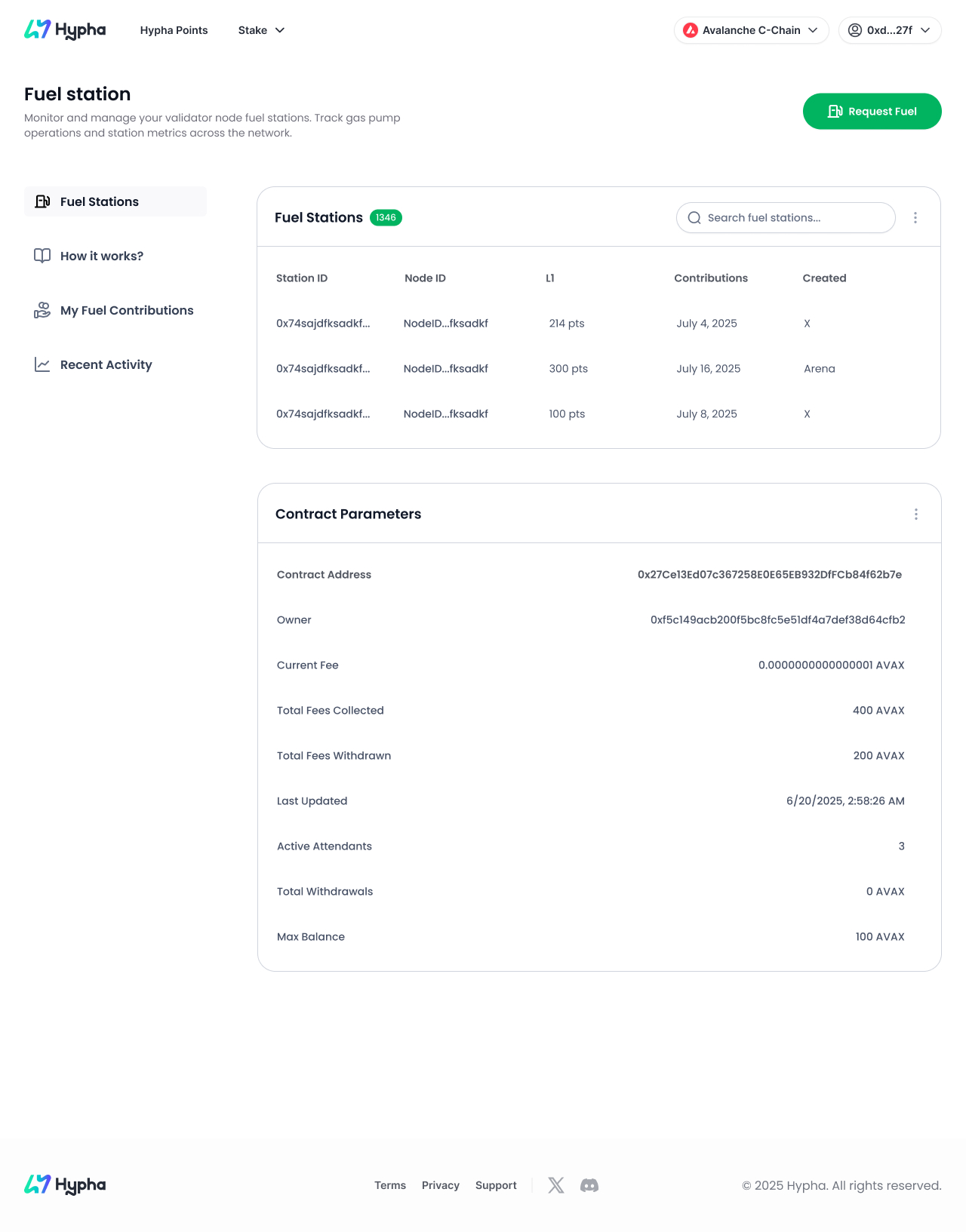Select My Fuel Contributions in sidebar
Screen dimensions: 966x1232
point(127,310)
